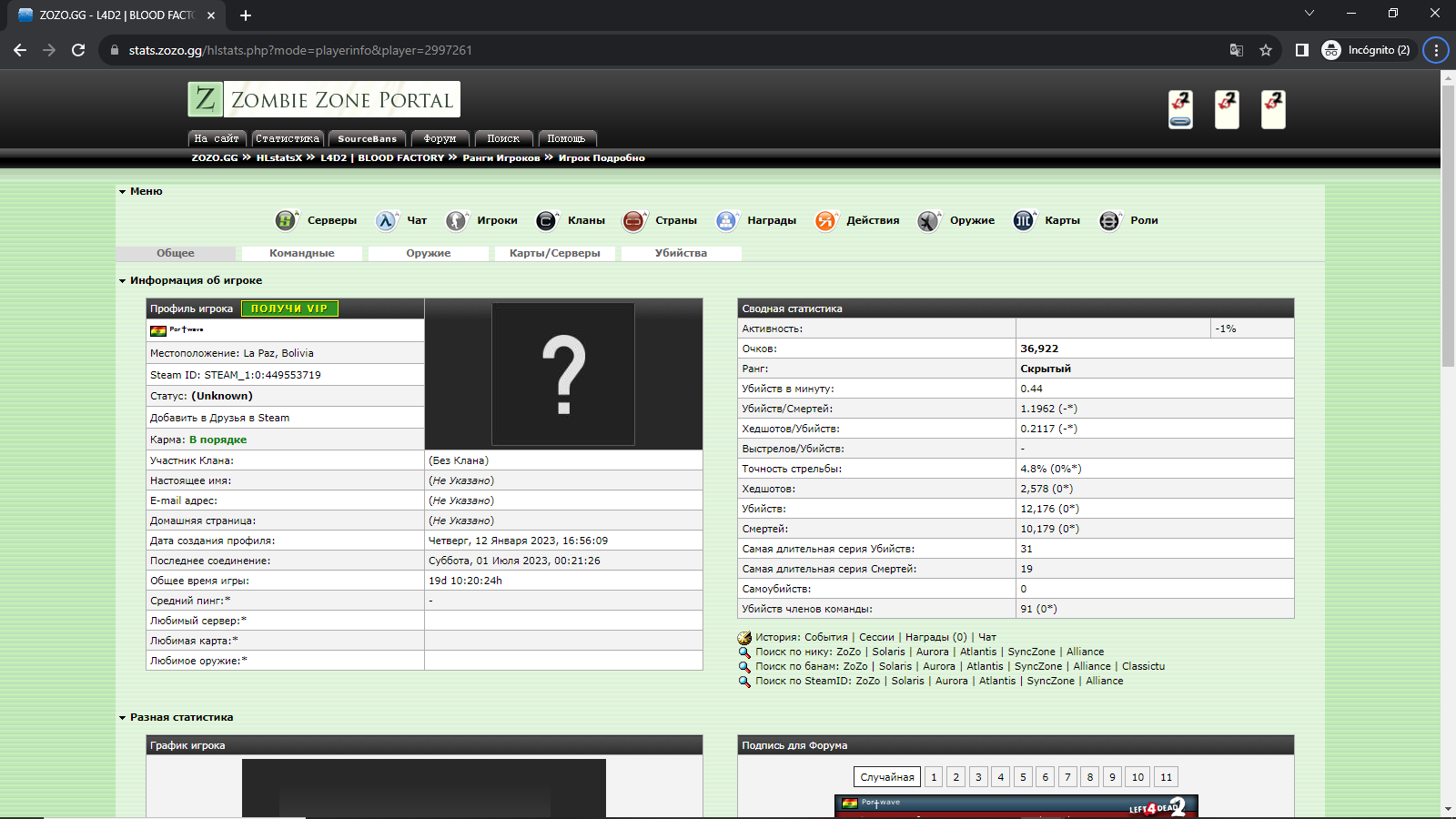Open the Roles icon
Viewport: 1456px width, 819px height.
pos(1109,220)
